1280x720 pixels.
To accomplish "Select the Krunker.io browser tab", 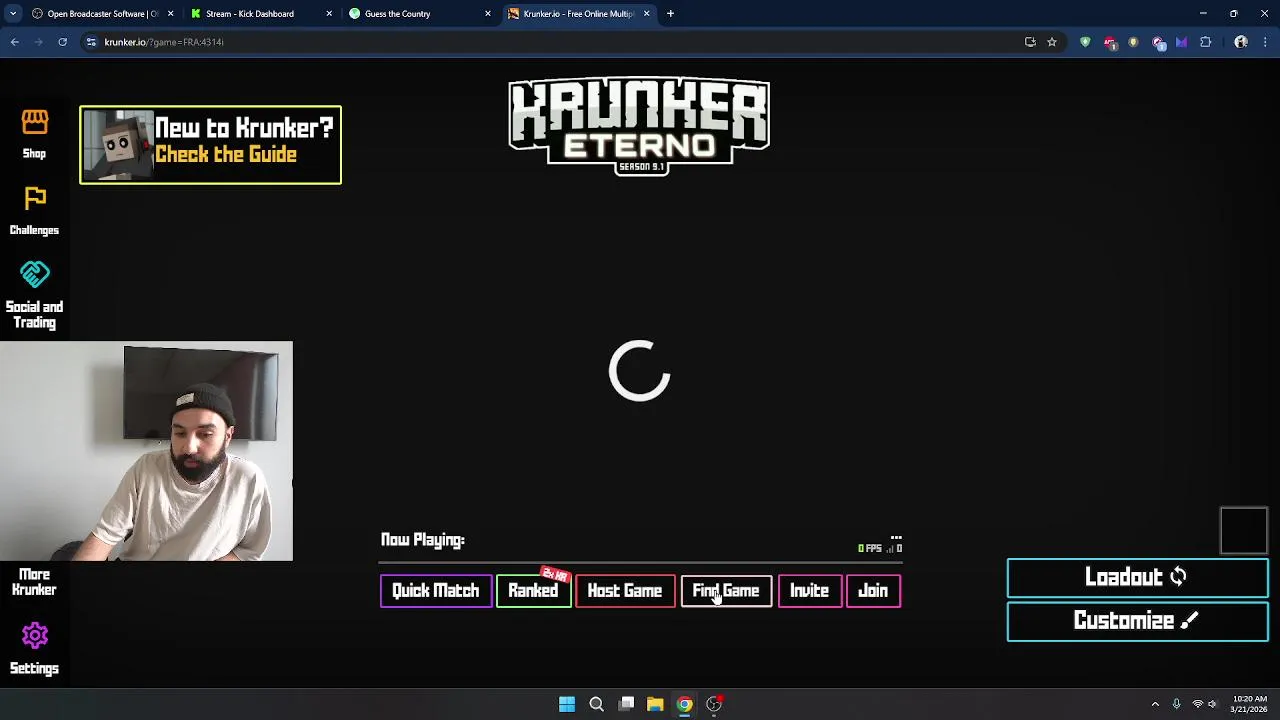I will [578, 14].
